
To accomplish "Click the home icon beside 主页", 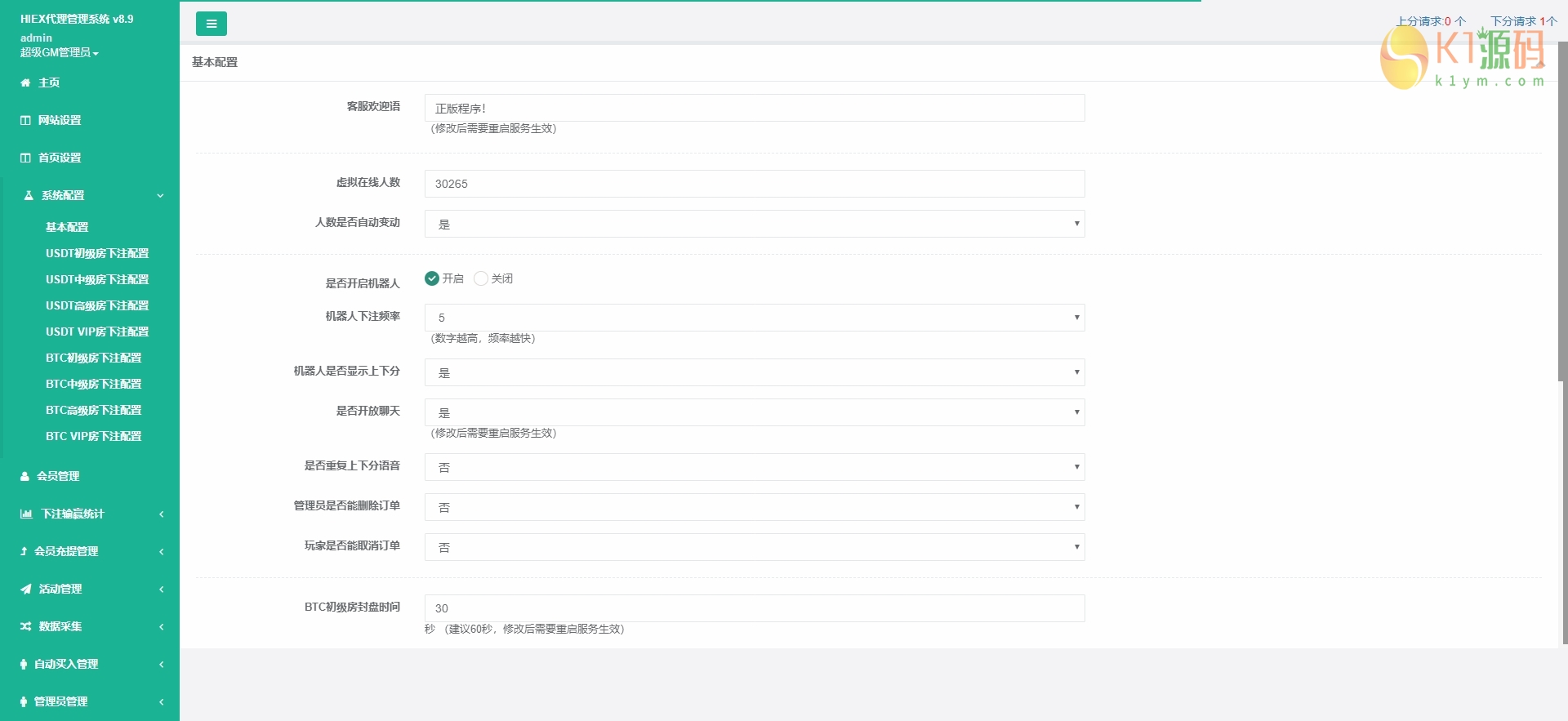I will pos(25,82).
